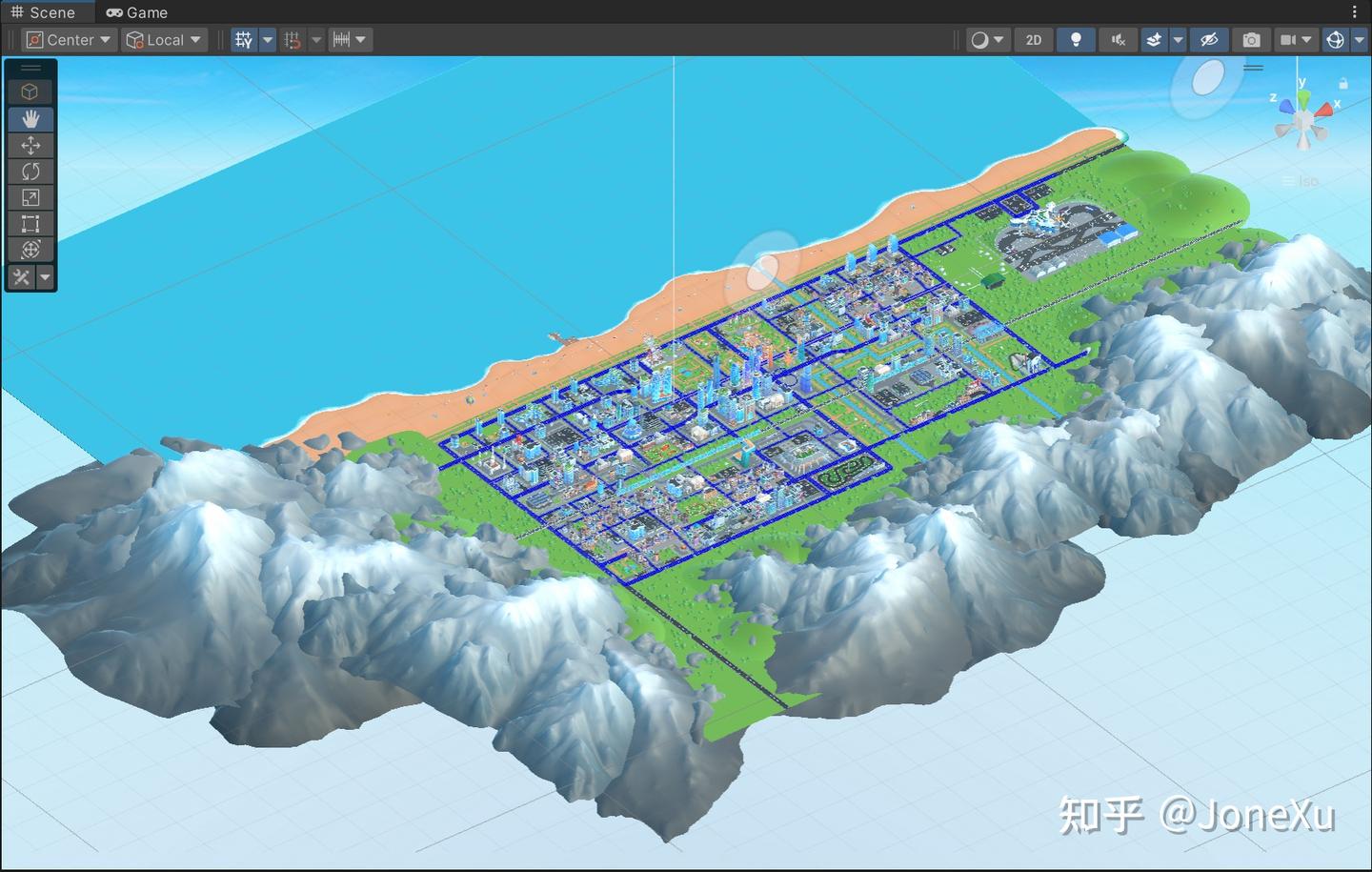Select the Move tool in the Tools overlay
The width and height of the screenshot is (1372, 872).
pyautogui.click(x=30, y=145)
